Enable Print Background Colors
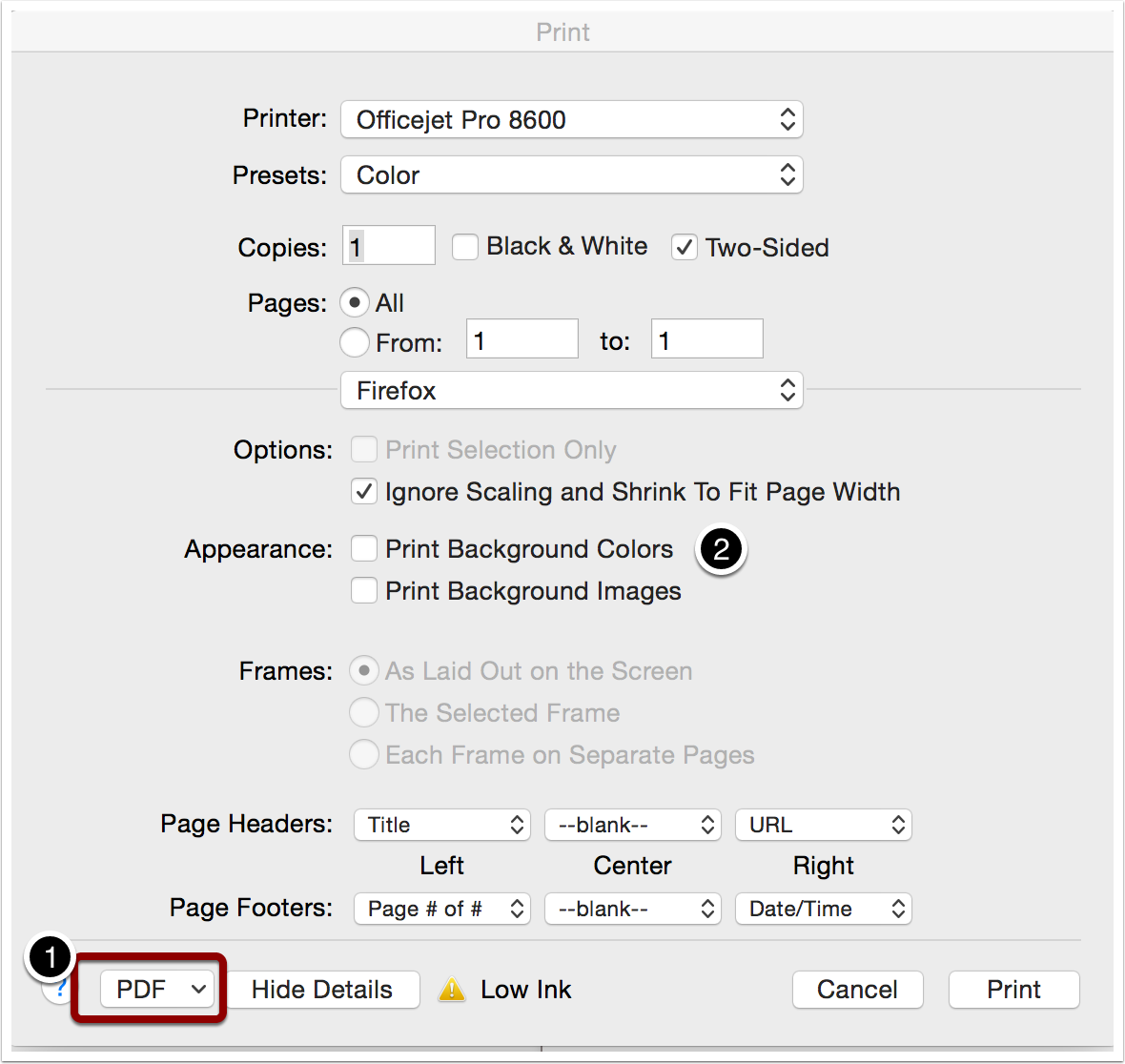This screenshot has height=1064, width=1125. (x=364, y=549)
